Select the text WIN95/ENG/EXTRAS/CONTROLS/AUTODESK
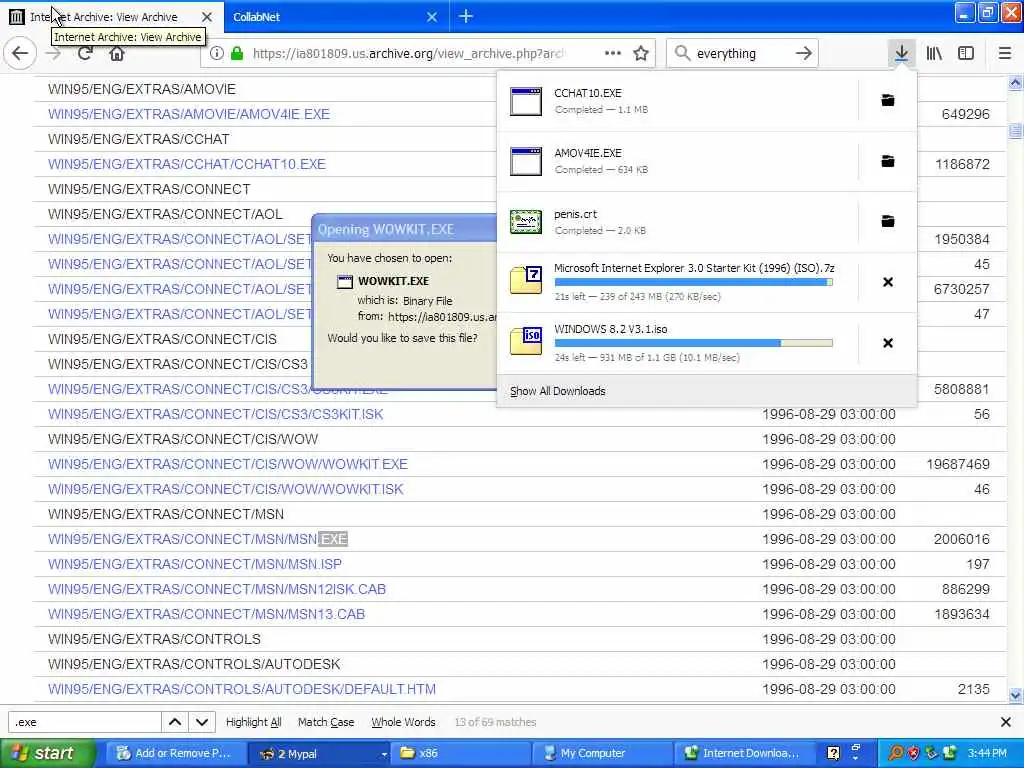 (194, 664)
